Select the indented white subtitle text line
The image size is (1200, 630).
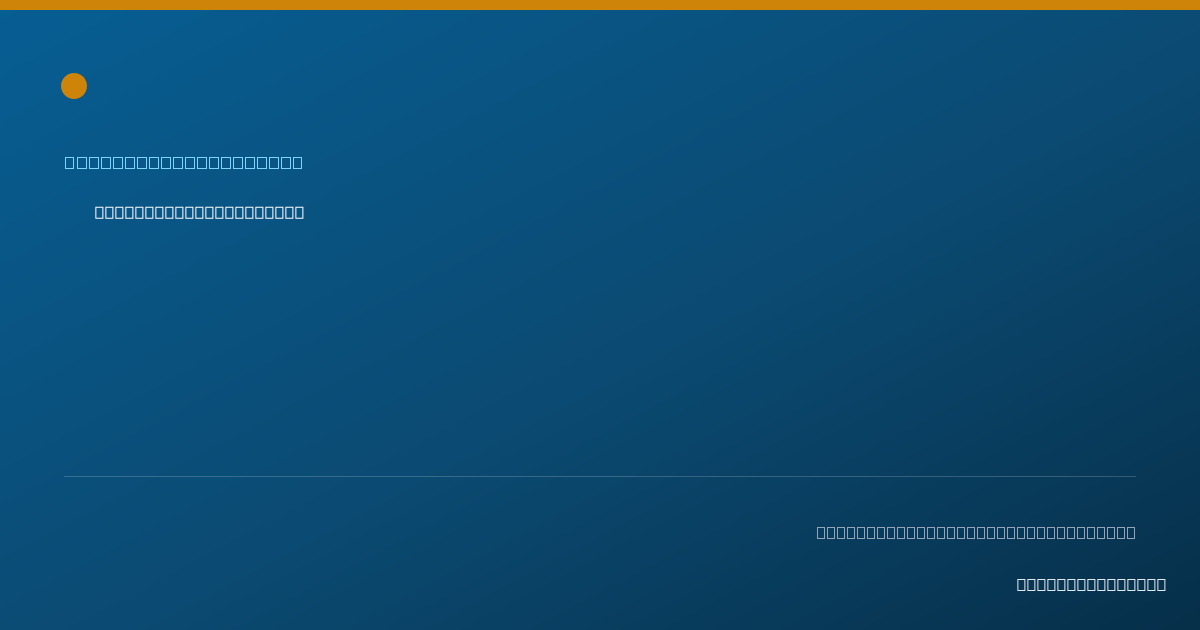click(199, 212)
